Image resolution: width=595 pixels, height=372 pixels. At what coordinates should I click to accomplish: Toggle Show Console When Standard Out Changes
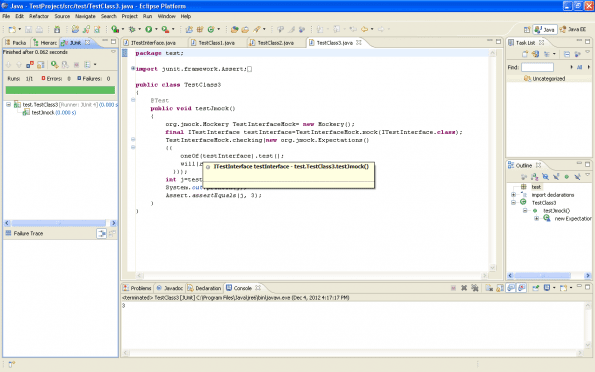pos(511,288)
